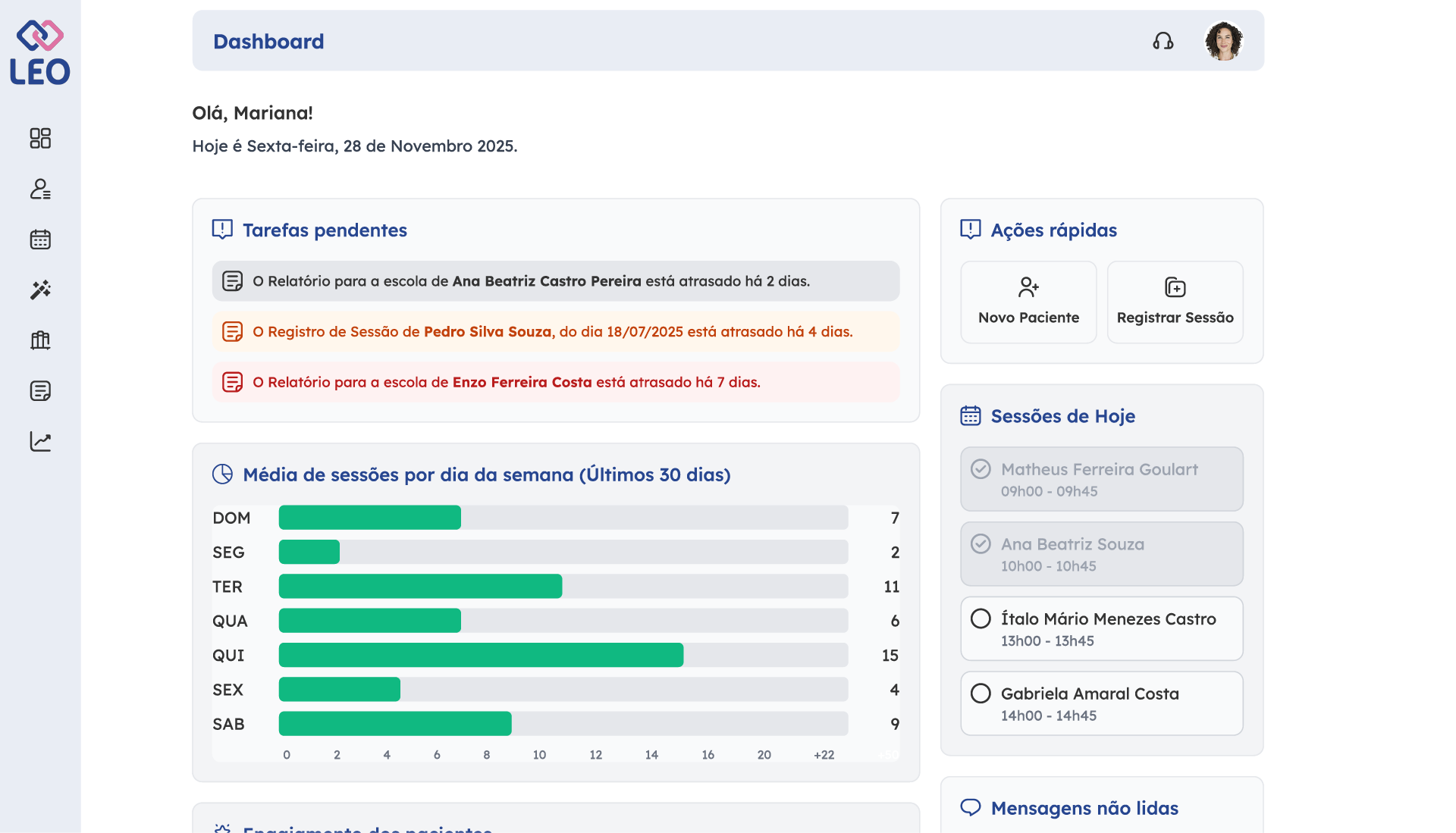Uncheck Matheus Ferreira Goulart session

click(x=981, y=469)
